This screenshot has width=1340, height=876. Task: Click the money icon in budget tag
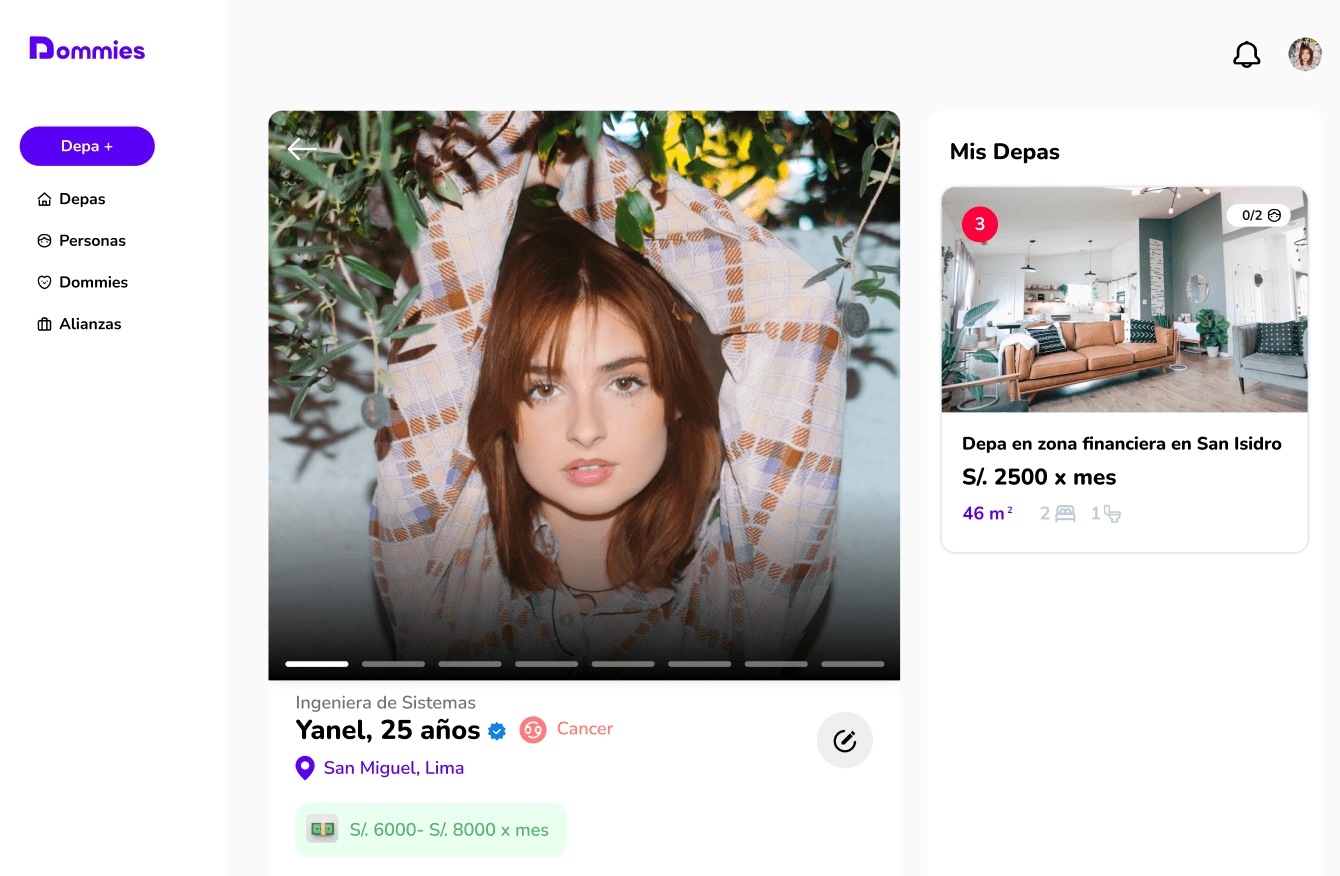(x=322, y=829)
